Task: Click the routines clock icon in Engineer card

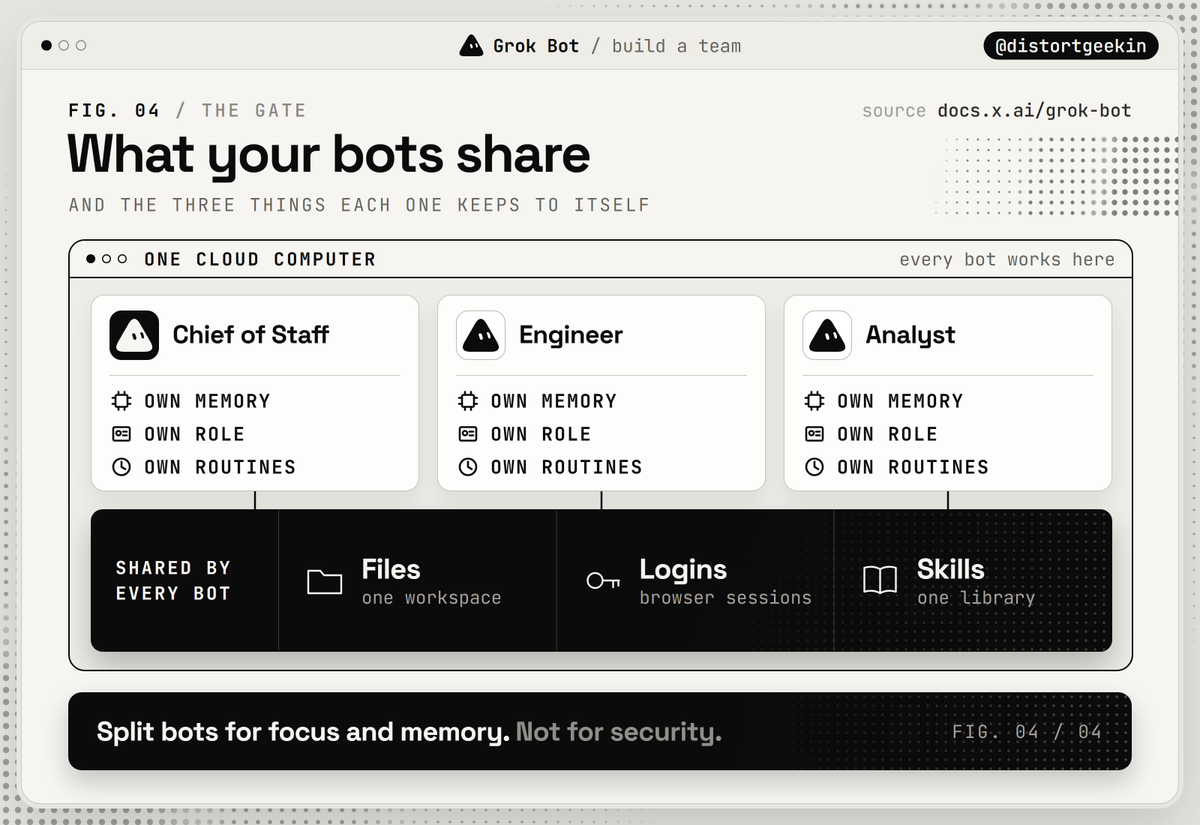Action: (468, 467)
